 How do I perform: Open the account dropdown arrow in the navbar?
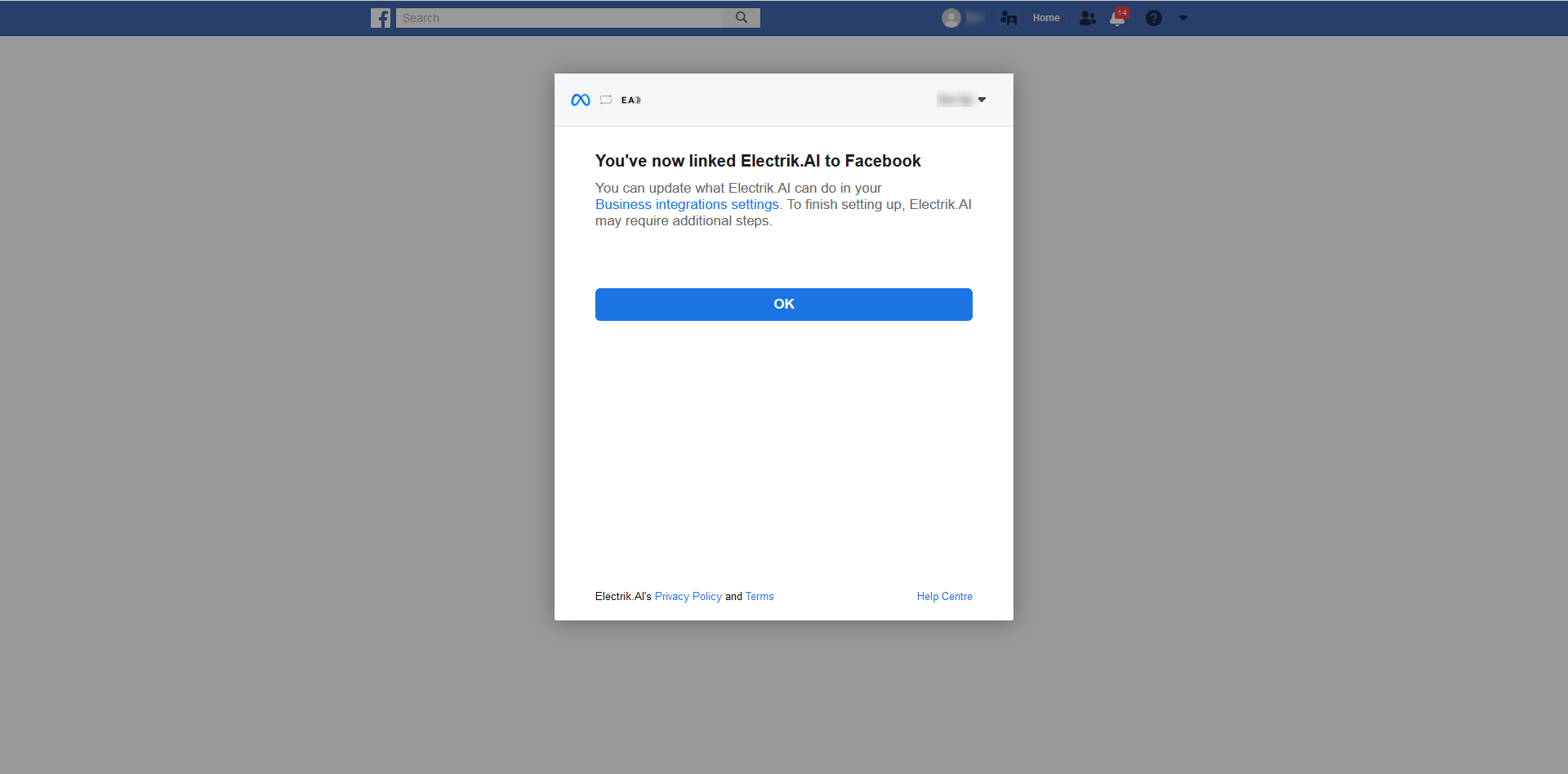click(x=1183, y=17)
